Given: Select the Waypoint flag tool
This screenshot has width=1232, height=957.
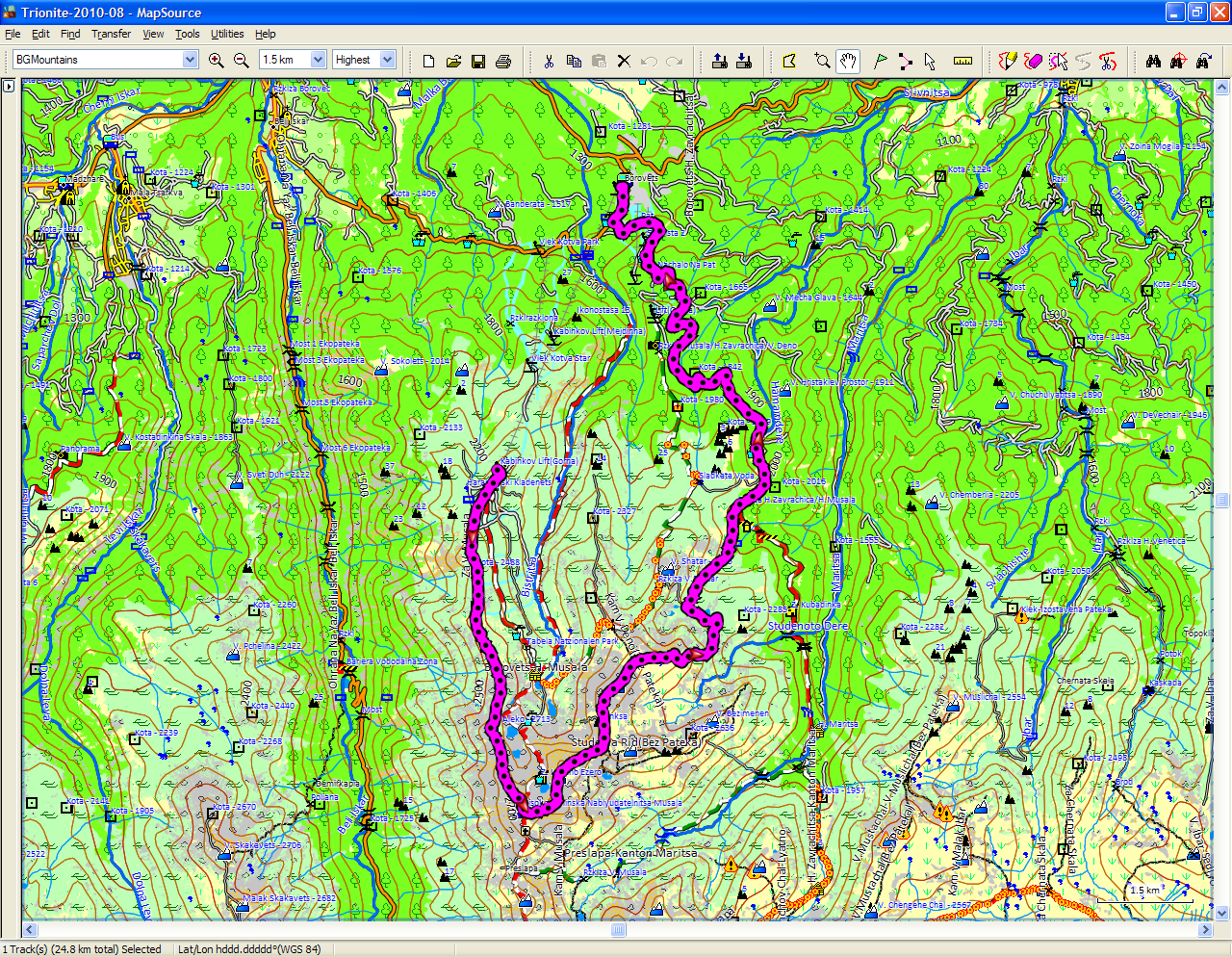Looking at the screenshot, I should [880, 61].
